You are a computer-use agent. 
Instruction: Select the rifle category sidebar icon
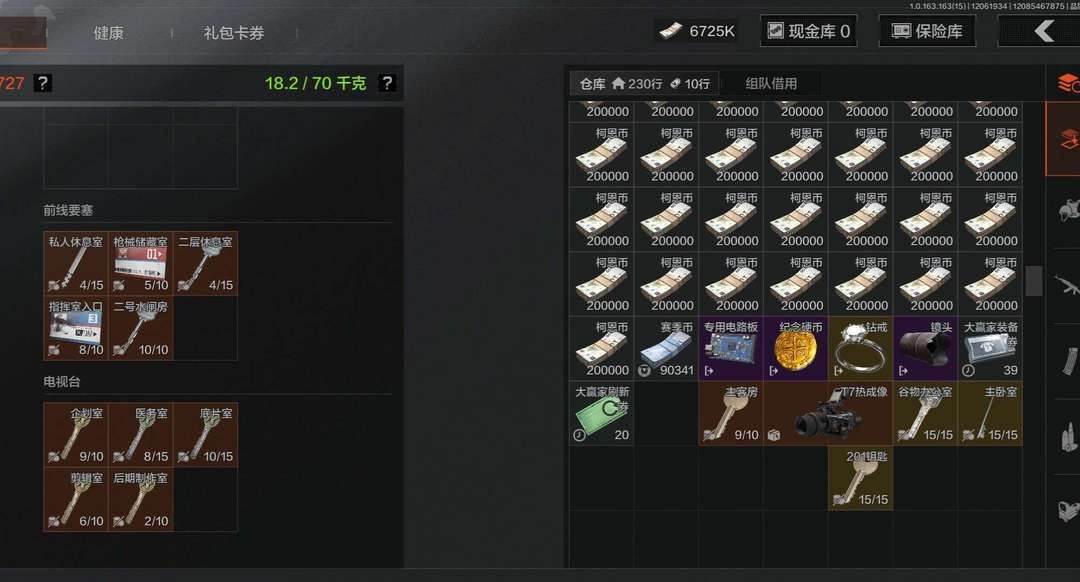coord(1066,283)
